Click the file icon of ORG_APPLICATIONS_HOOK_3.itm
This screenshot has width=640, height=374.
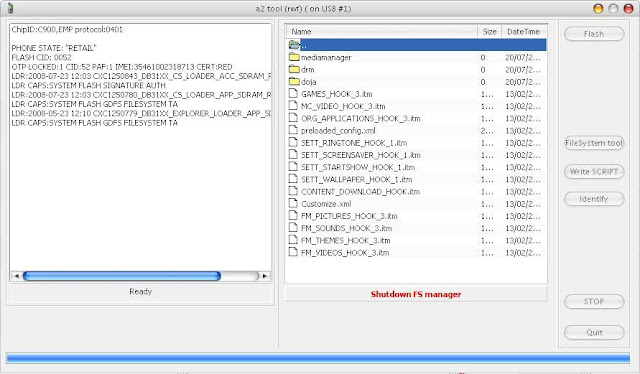point(293,118)
